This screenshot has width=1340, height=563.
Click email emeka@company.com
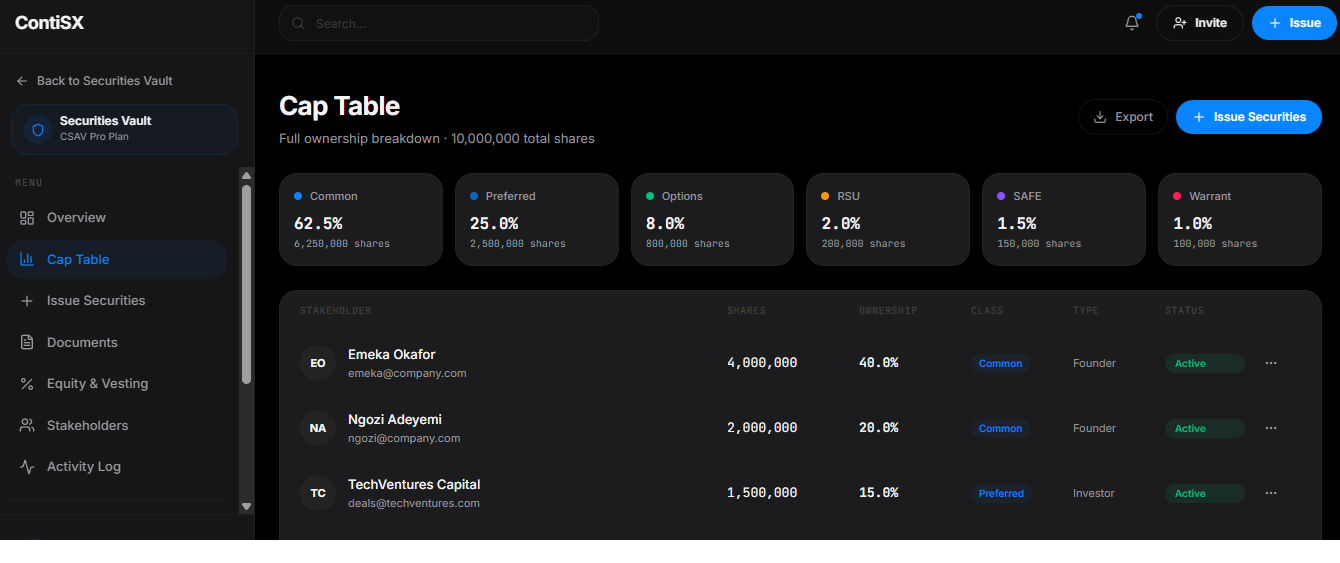407,373
